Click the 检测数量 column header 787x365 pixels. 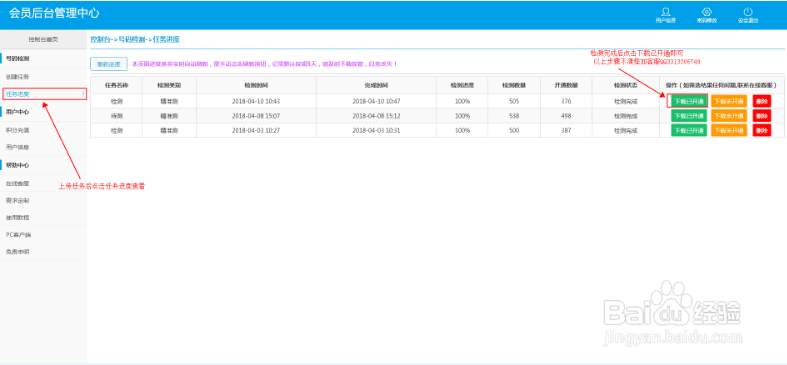tap(514, 85)
